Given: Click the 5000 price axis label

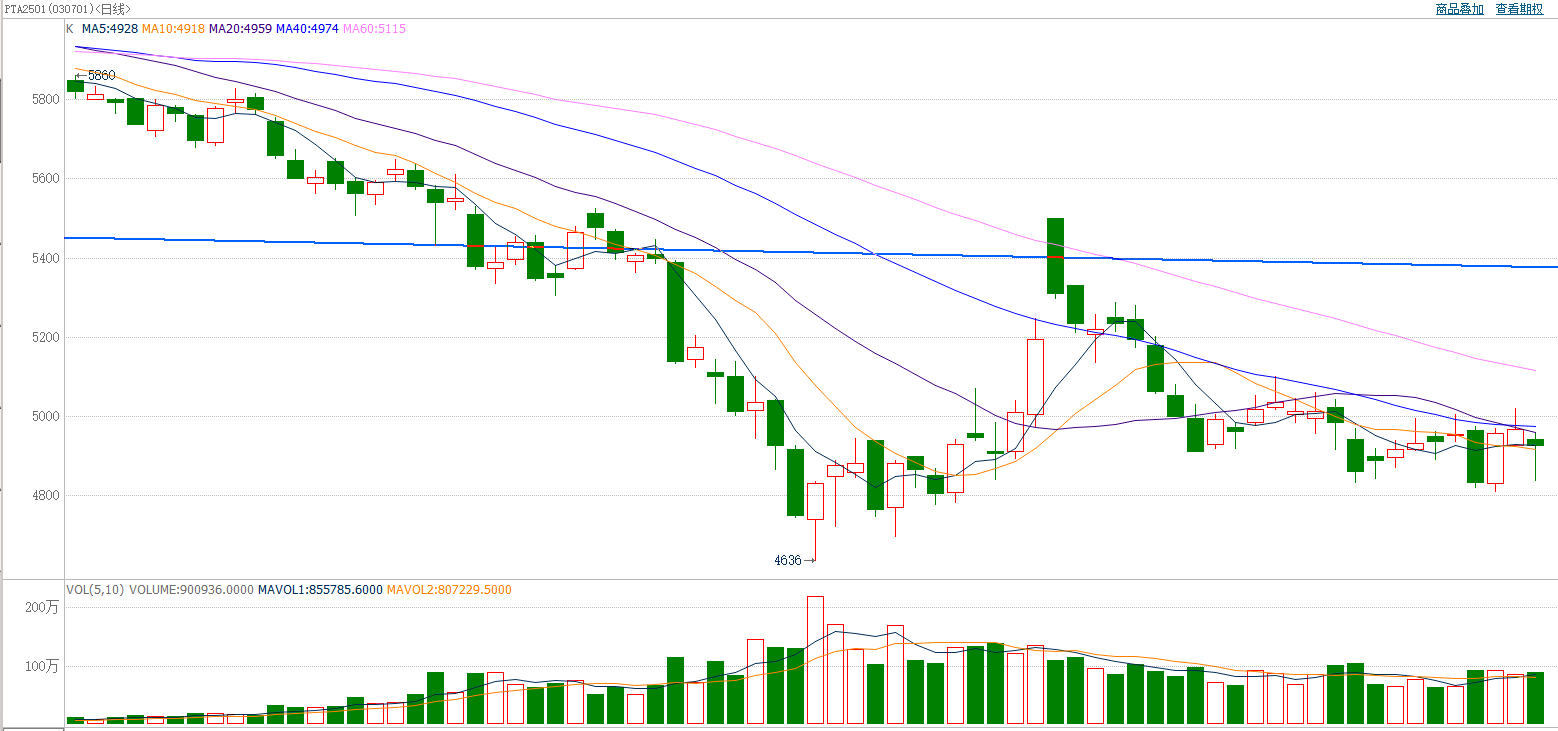Looking at the screenshot, I should [x=46, y=416].
